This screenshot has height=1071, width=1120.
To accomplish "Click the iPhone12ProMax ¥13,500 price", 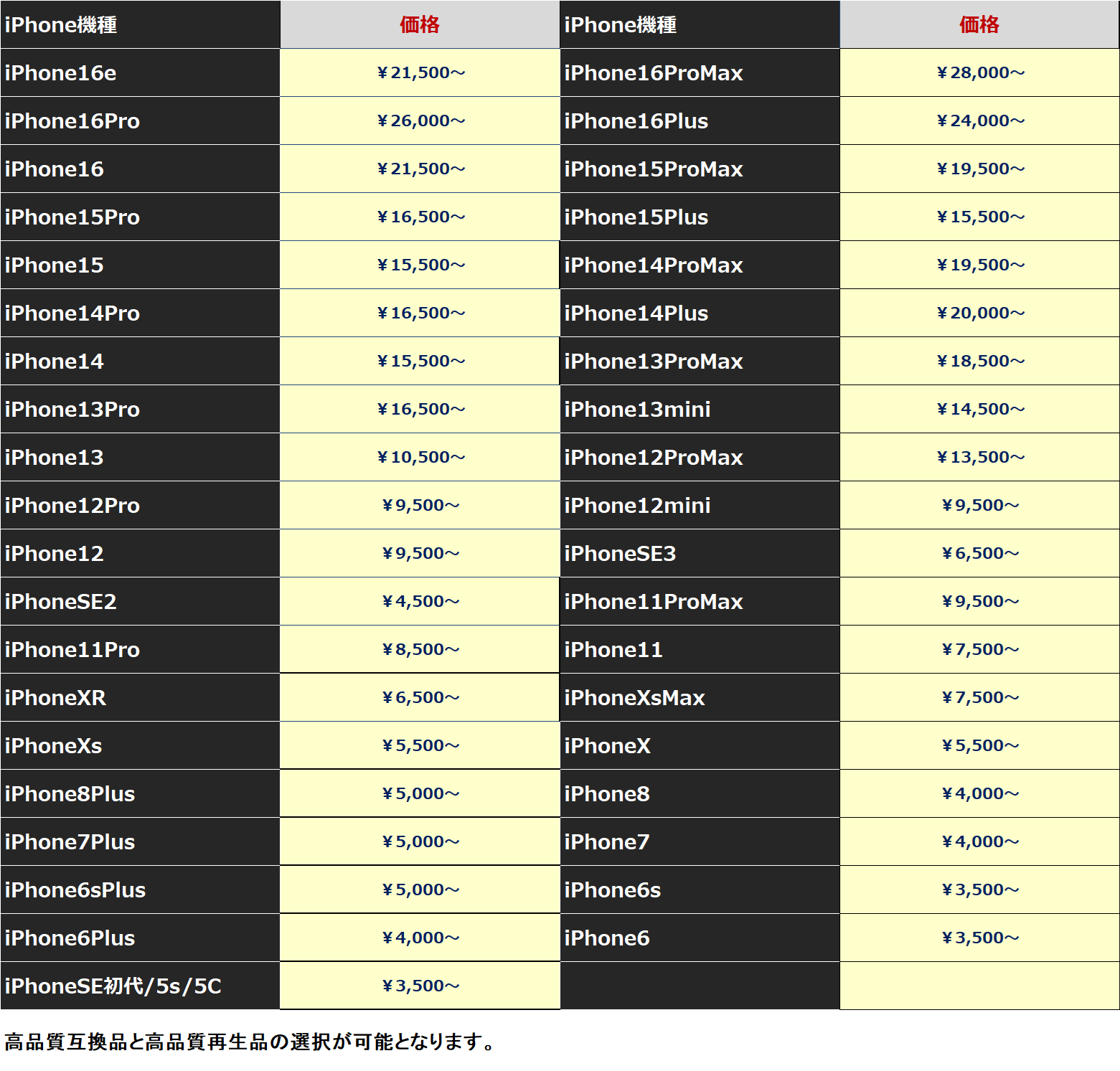I will click(x=980, y=458).
